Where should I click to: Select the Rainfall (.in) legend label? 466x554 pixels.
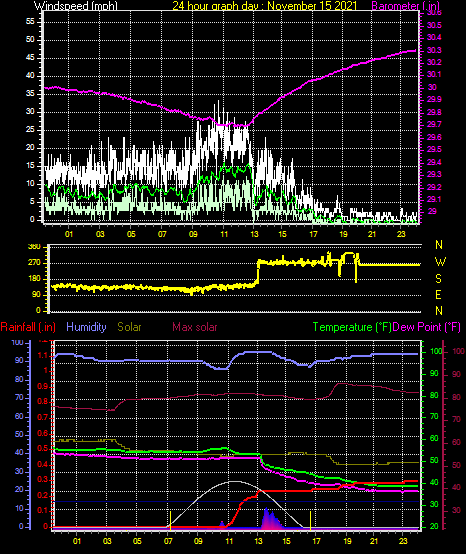point(28,327)
